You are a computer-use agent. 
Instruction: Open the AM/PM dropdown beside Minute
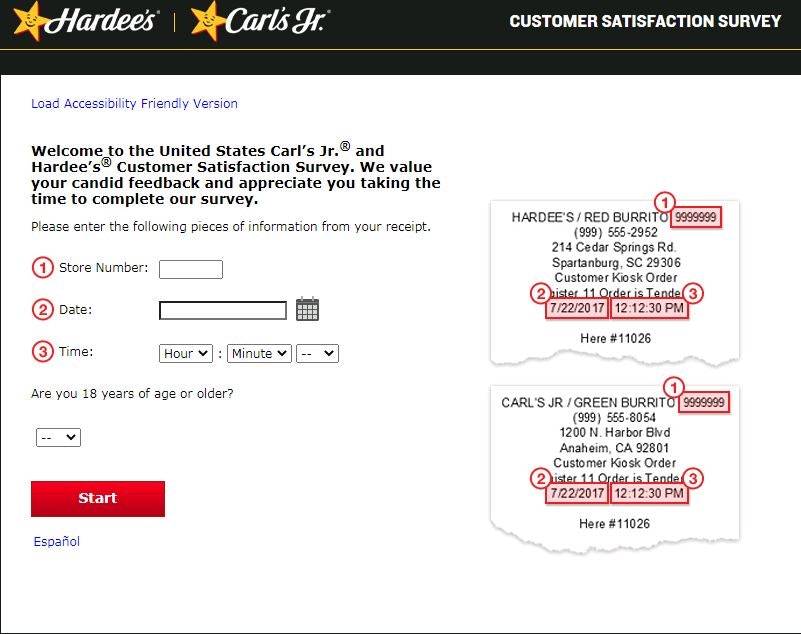click(x=317, y=354)
